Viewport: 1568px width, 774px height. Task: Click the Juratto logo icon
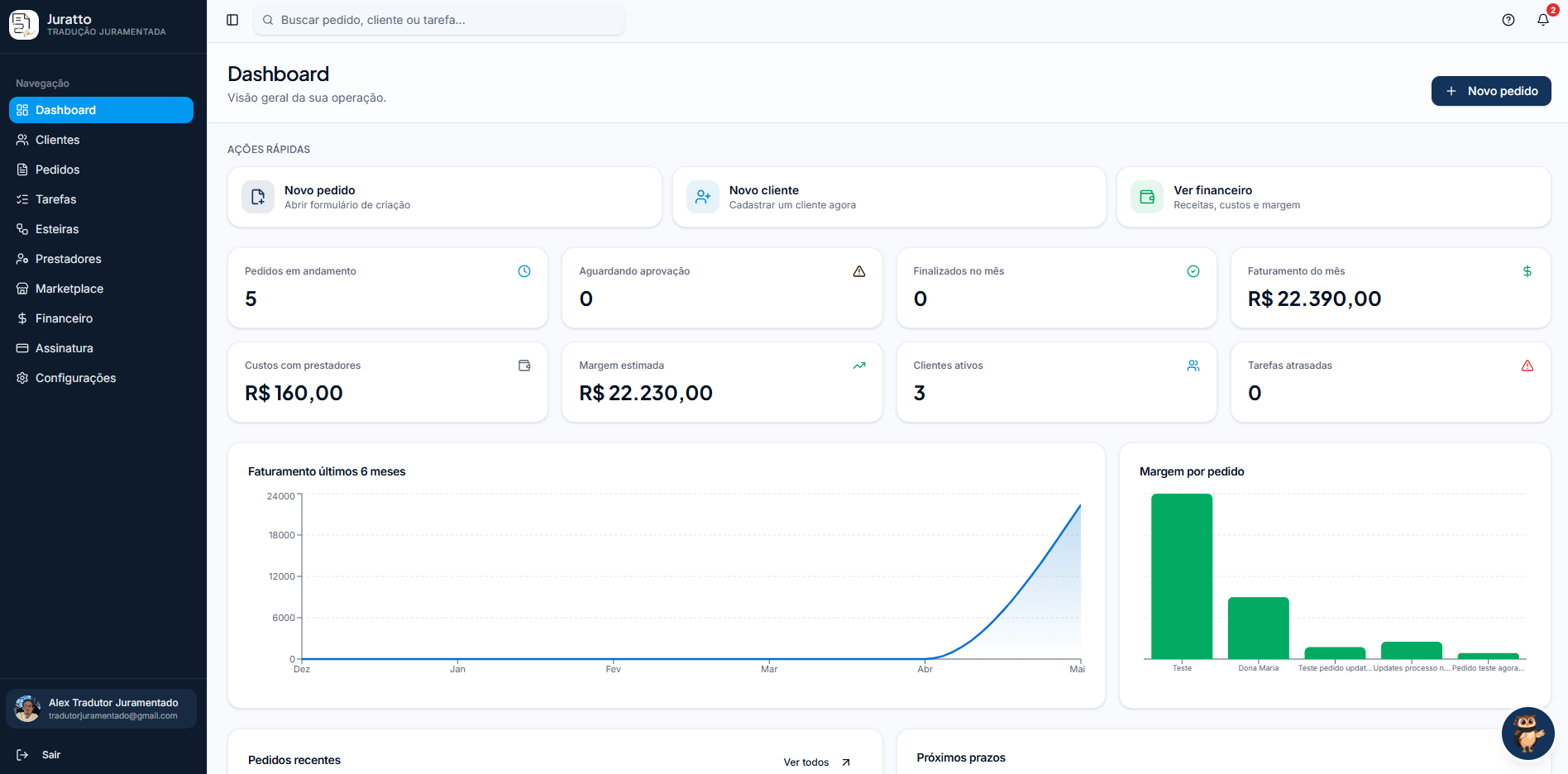pyautogui.click(x=24, y=25)
